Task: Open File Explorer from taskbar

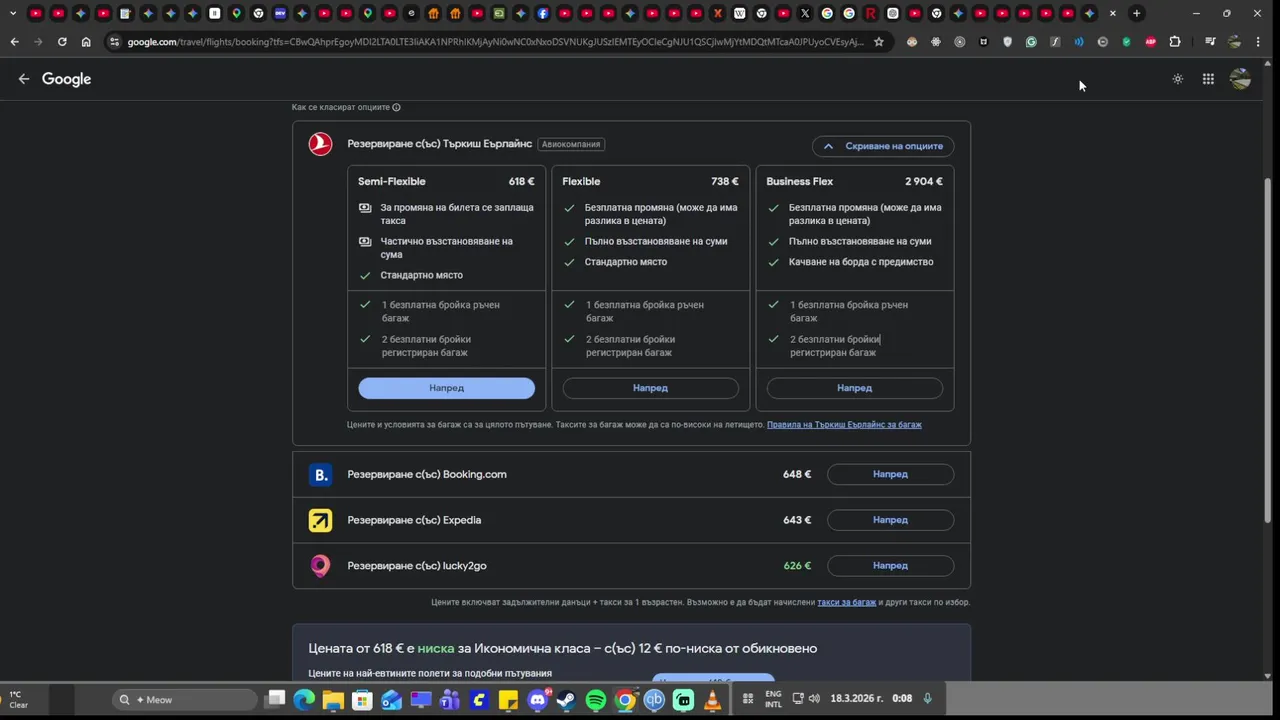Action: pos(333,700)
